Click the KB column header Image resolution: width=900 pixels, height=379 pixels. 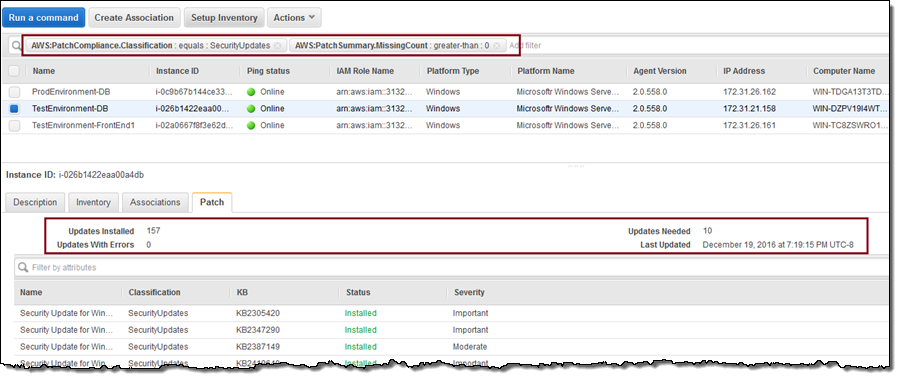(x=242, y=292)
